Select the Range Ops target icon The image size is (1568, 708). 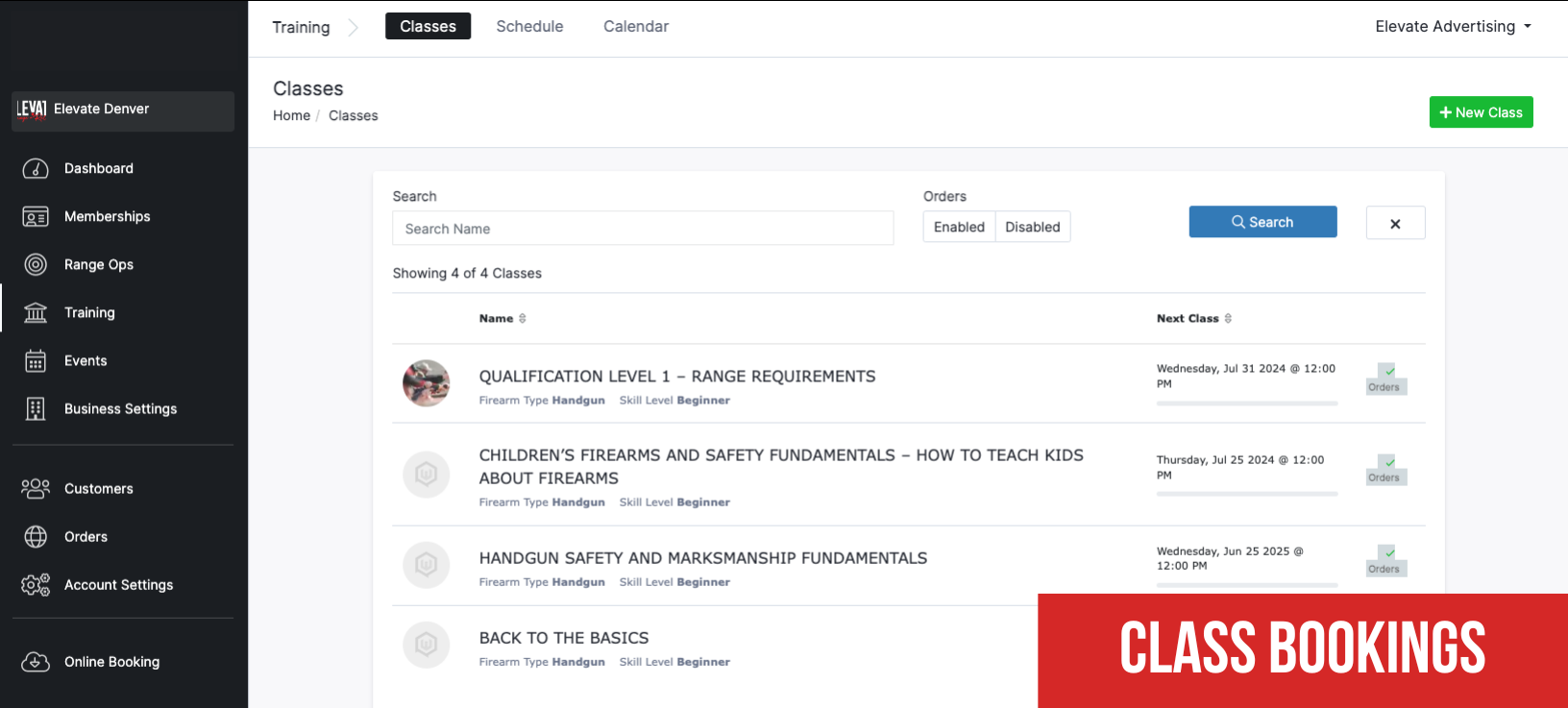(36, 265)
